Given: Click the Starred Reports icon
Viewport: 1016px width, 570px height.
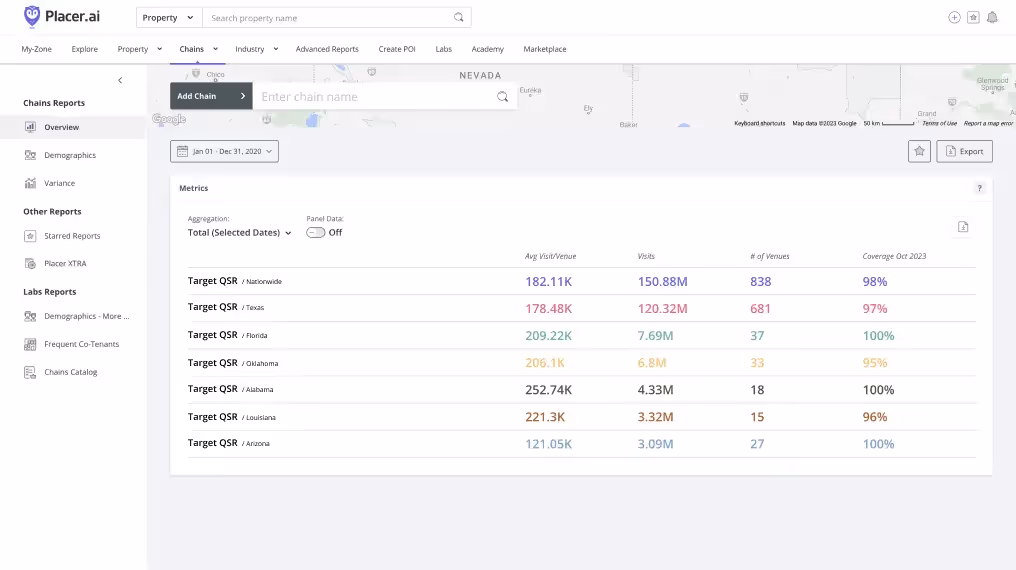Looking at the screenshot, I should tap(30, 236).
